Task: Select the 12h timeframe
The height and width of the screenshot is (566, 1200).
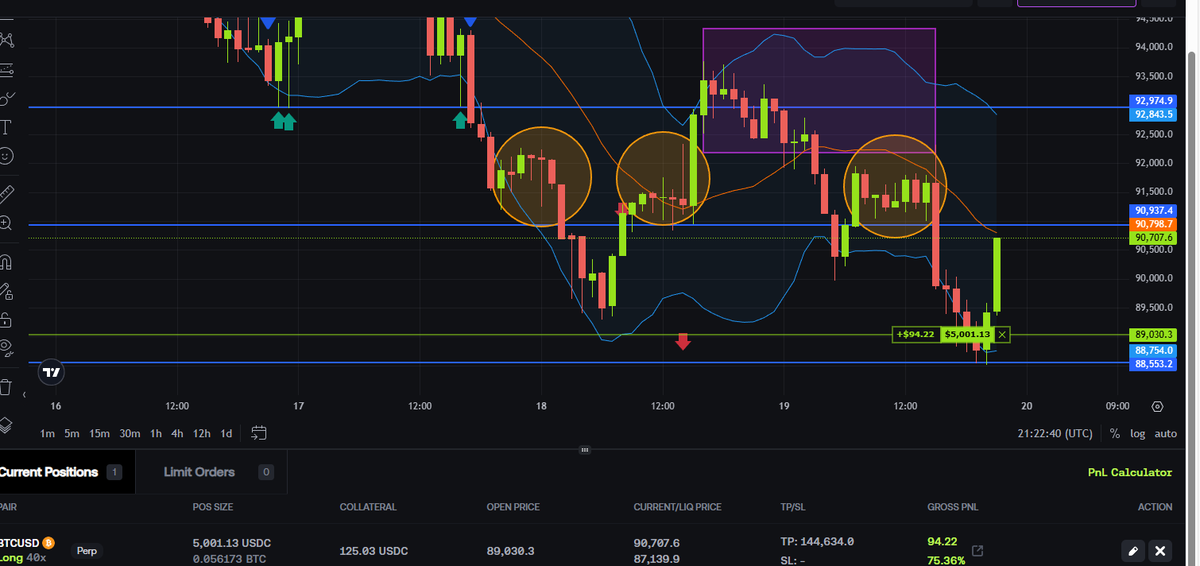Action: click(x=201, y=433)
